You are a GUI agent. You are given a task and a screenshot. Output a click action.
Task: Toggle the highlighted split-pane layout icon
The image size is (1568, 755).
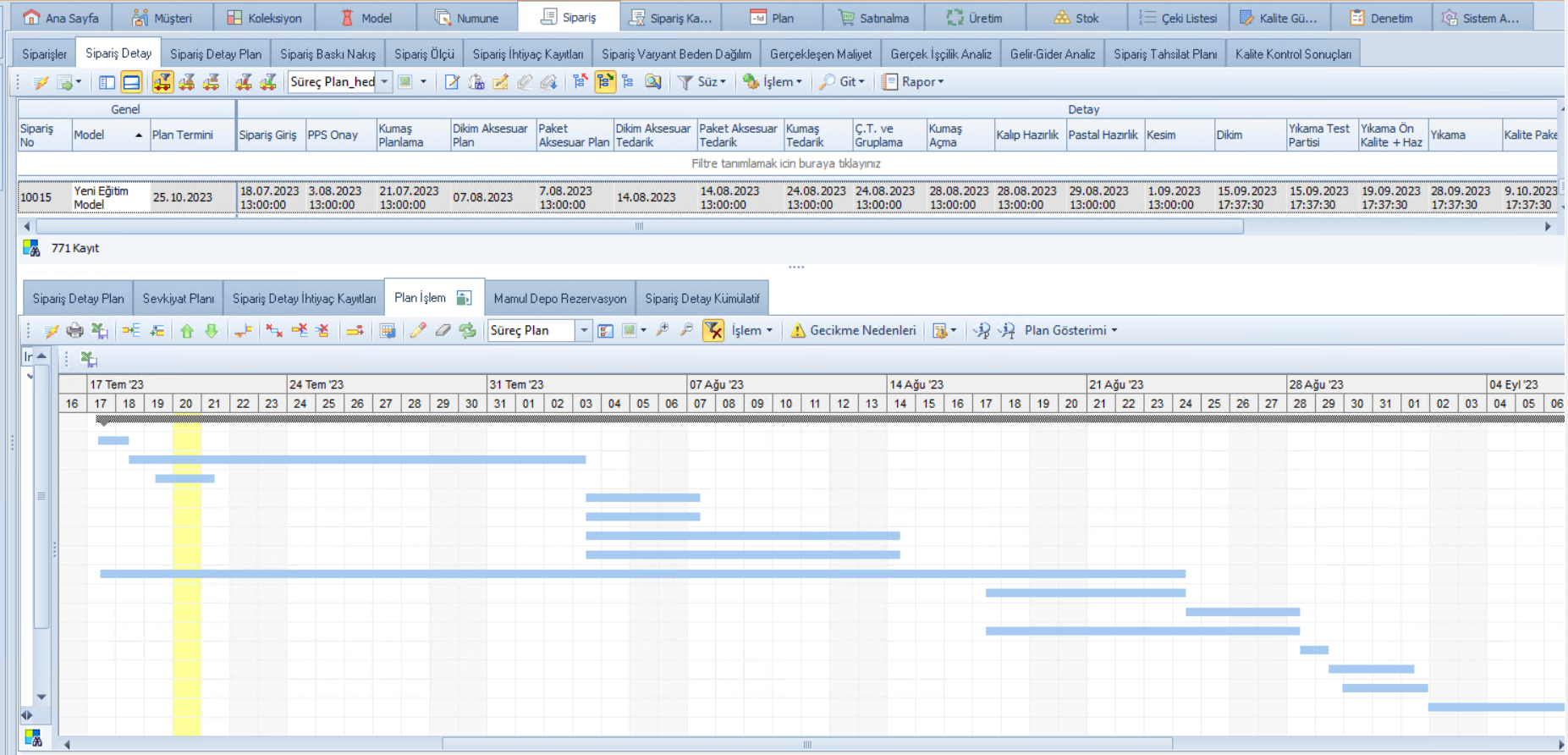point(131,82)
